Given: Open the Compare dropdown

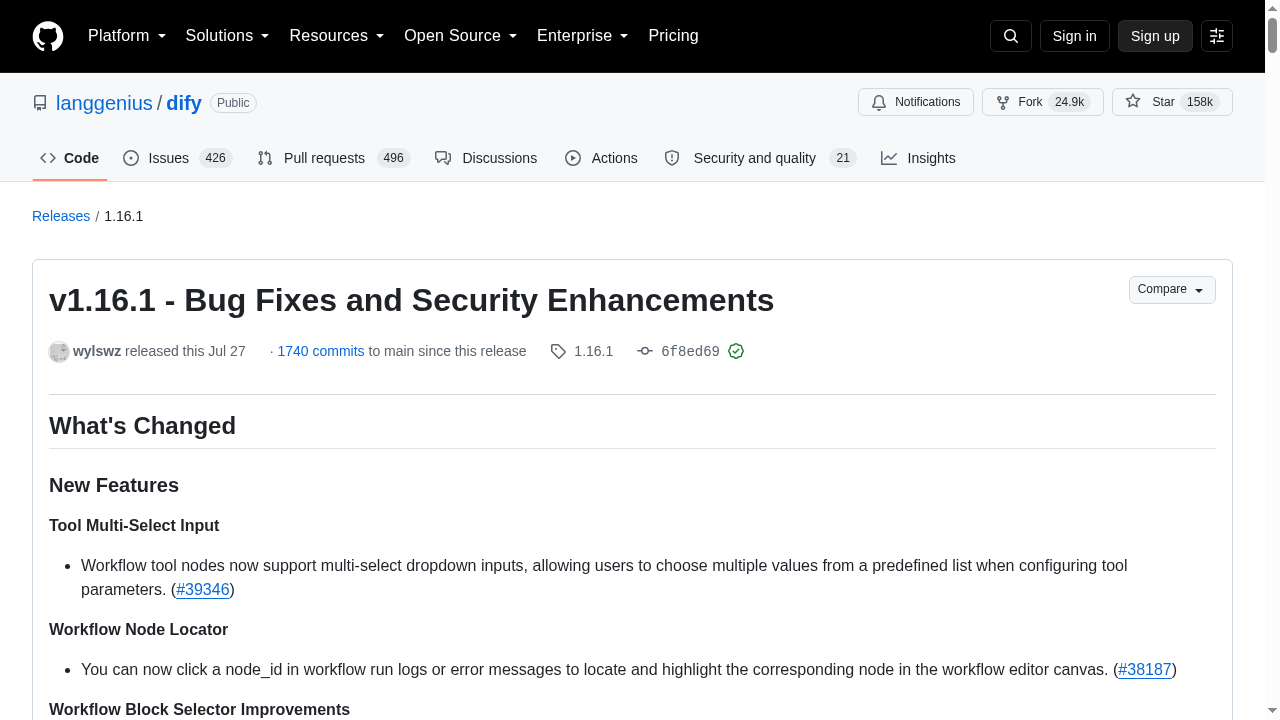Looking at the screenshot, I should coord(1172,290).
